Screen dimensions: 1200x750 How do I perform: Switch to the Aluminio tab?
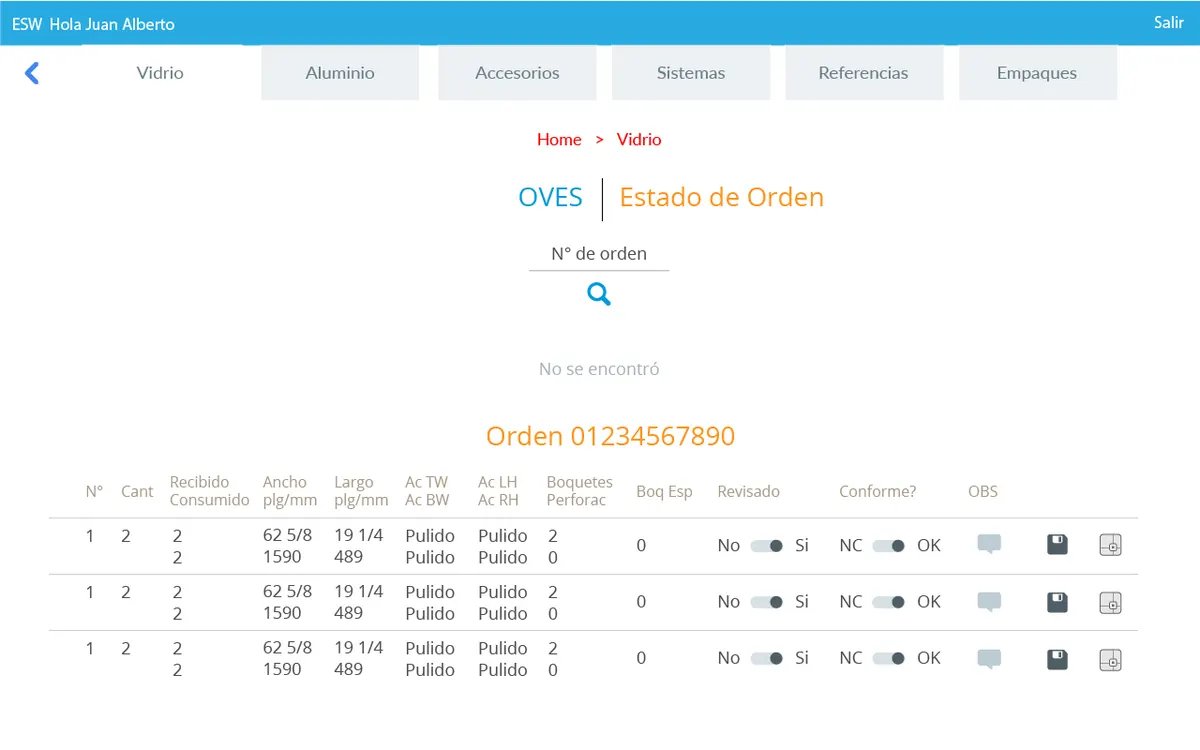point(340,73)
